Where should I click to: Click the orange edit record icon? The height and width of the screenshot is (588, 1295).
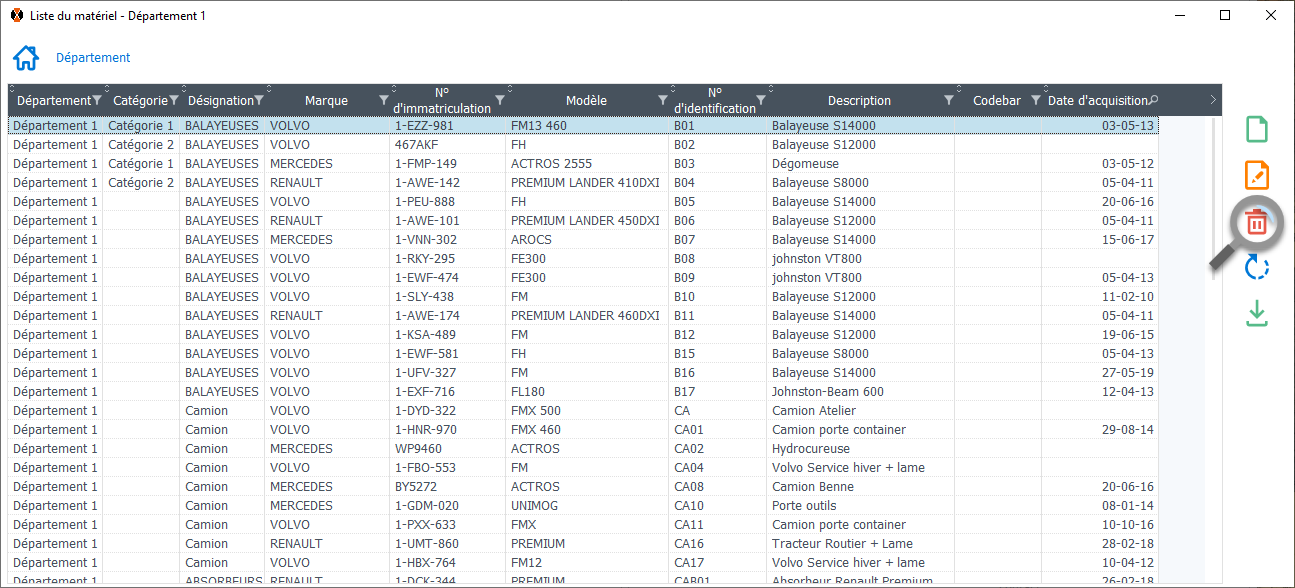coord(1257,175)
